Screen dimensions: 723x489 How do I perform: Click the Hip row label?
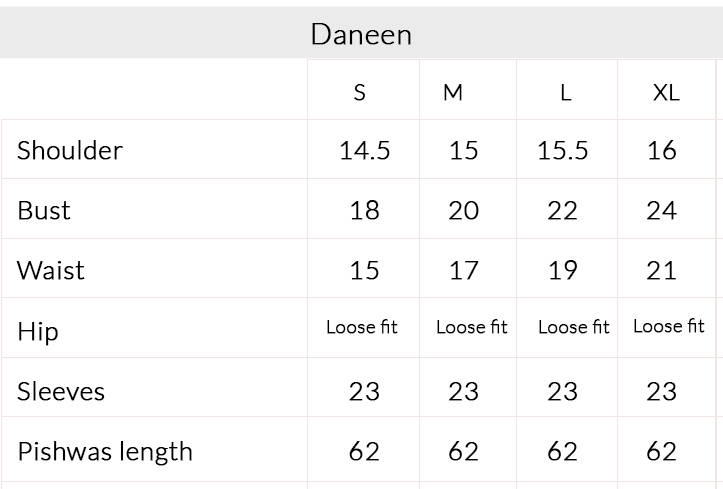[38, 331]
